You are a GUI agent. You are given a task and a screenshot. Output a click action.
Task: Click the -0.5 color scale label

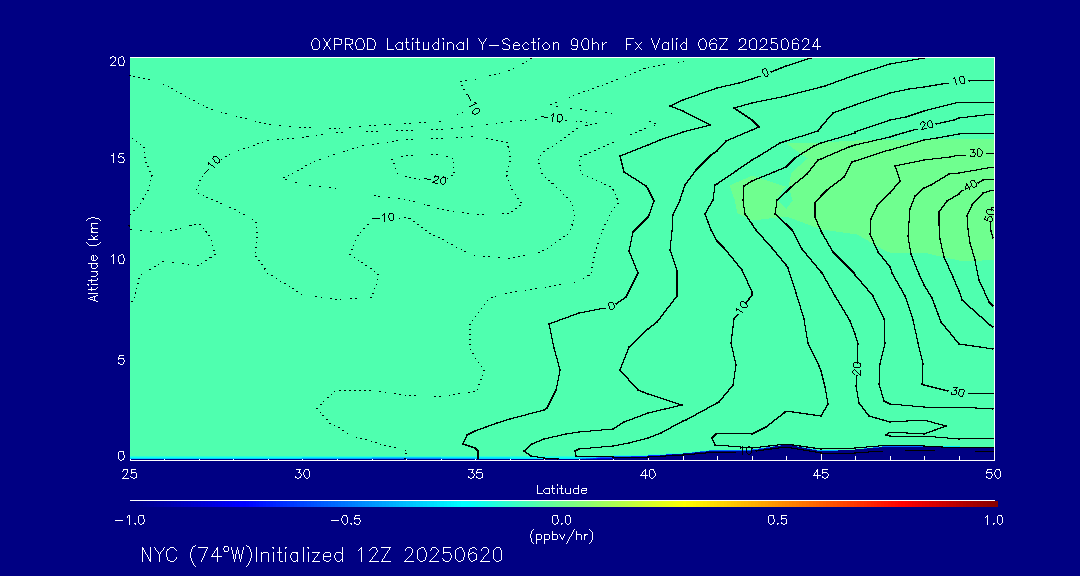[x=346, y=521]
